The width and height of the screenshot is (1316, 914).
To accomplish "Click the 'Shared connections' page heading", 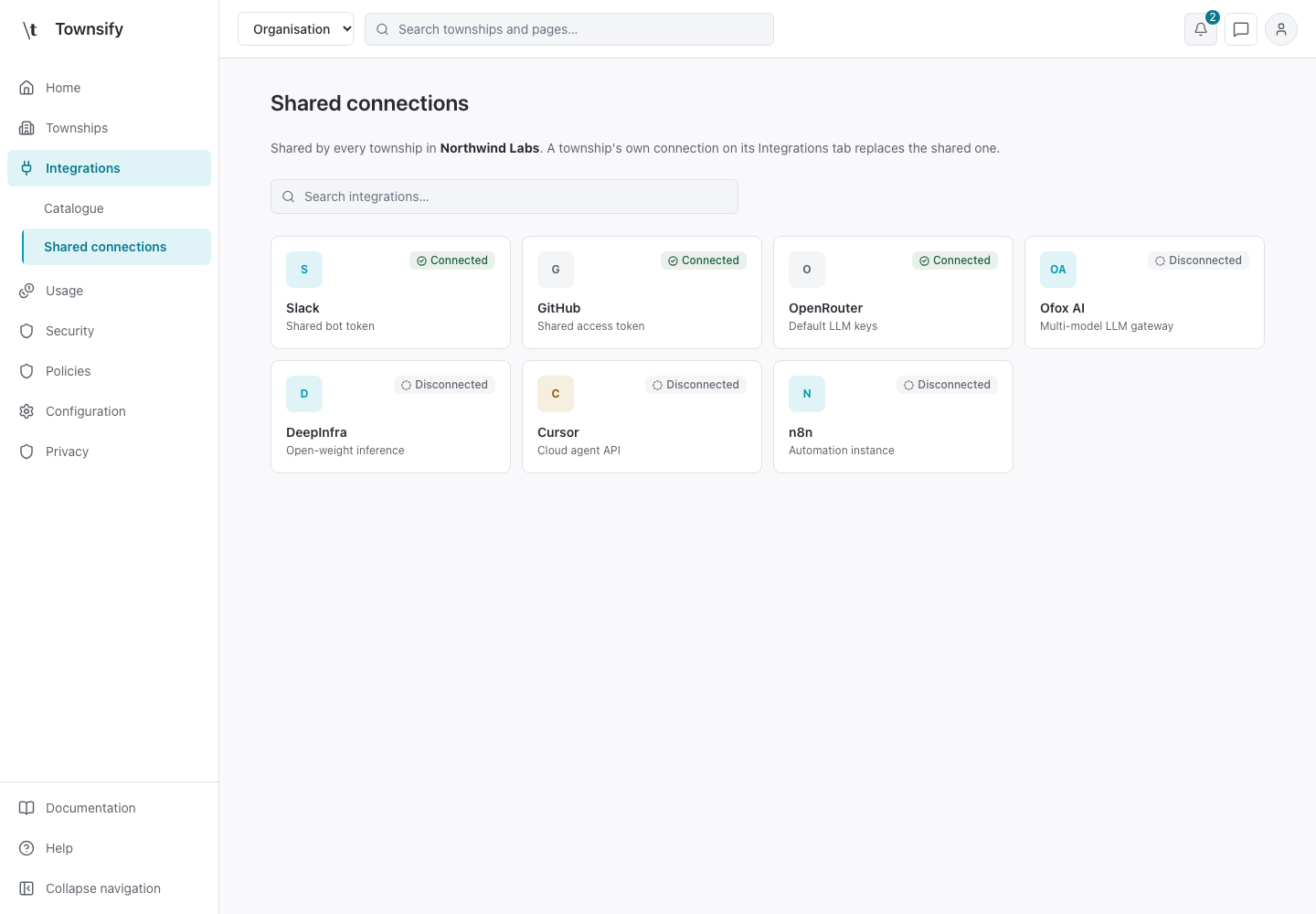I will pos(369,103).
